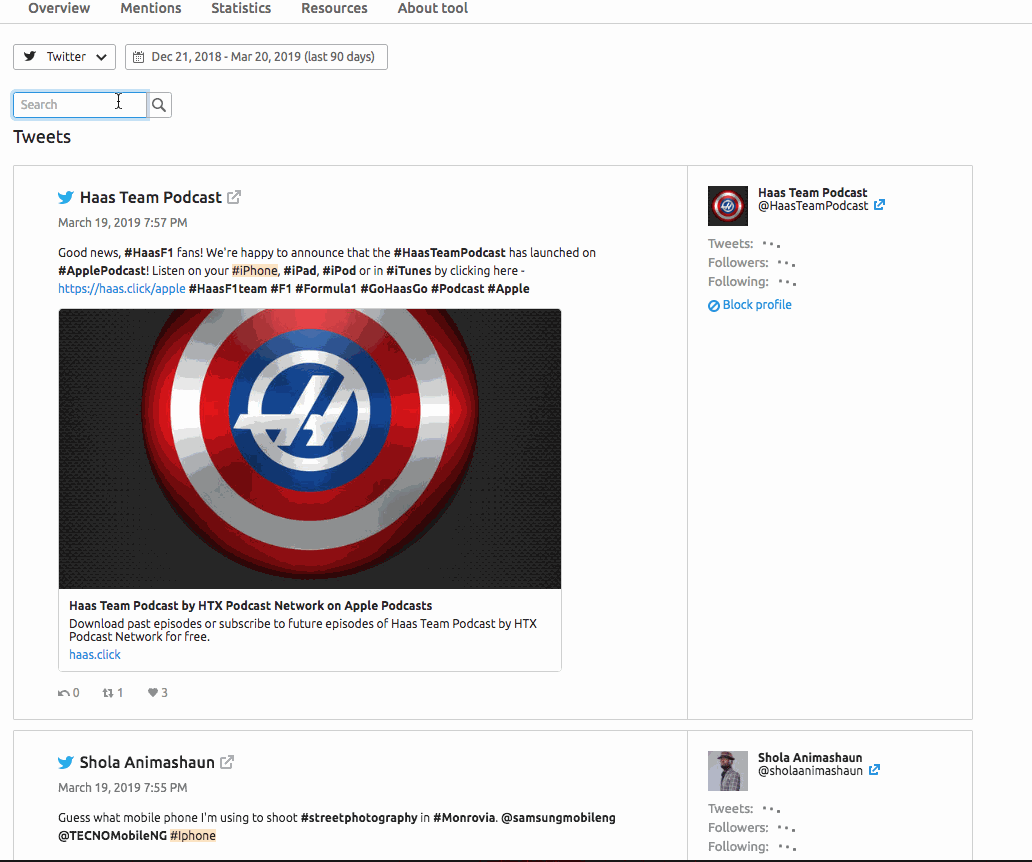
Task: Go to the Resources tab
Action: (x=334, y=9)
